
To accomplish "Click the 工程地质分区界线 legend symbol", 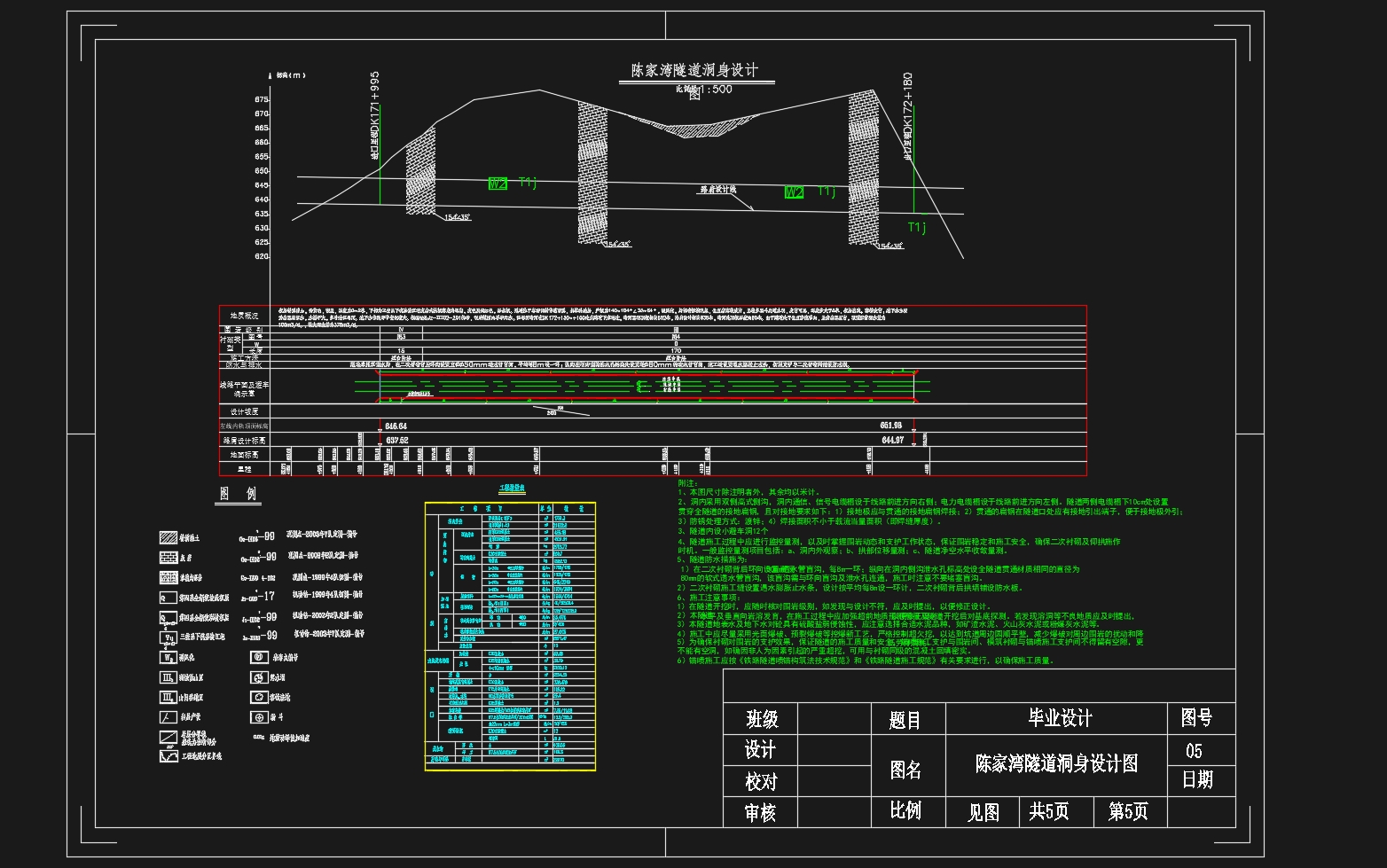I will (168, 756).
